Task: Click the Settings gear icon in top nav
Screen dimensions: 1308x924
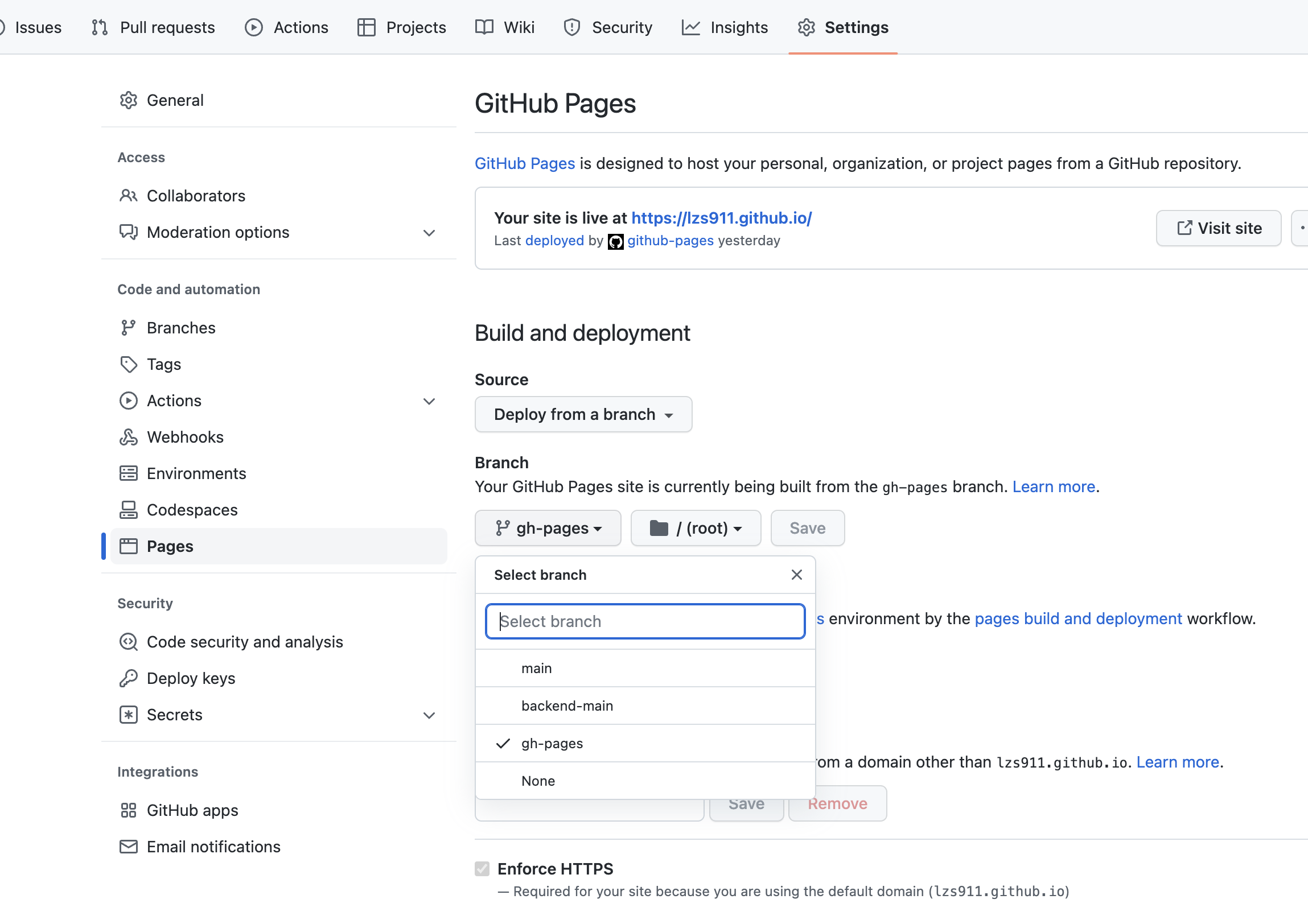Action: click(806, 27)
